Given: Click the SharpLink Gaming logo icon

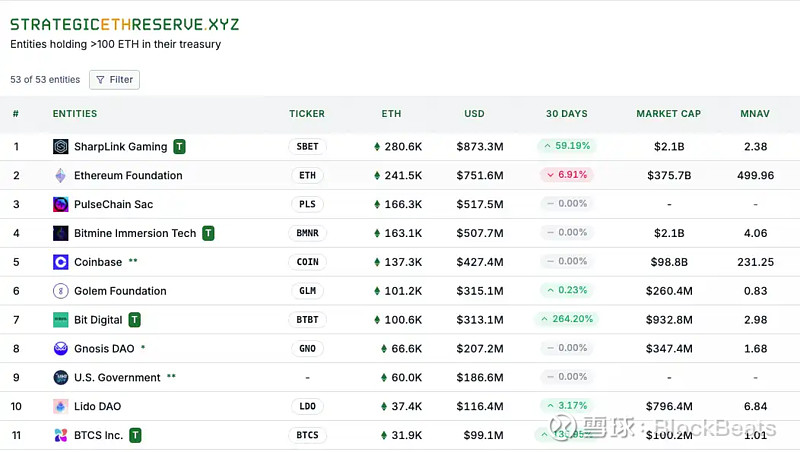Looking at the screenshot, I should pos(61,147).
